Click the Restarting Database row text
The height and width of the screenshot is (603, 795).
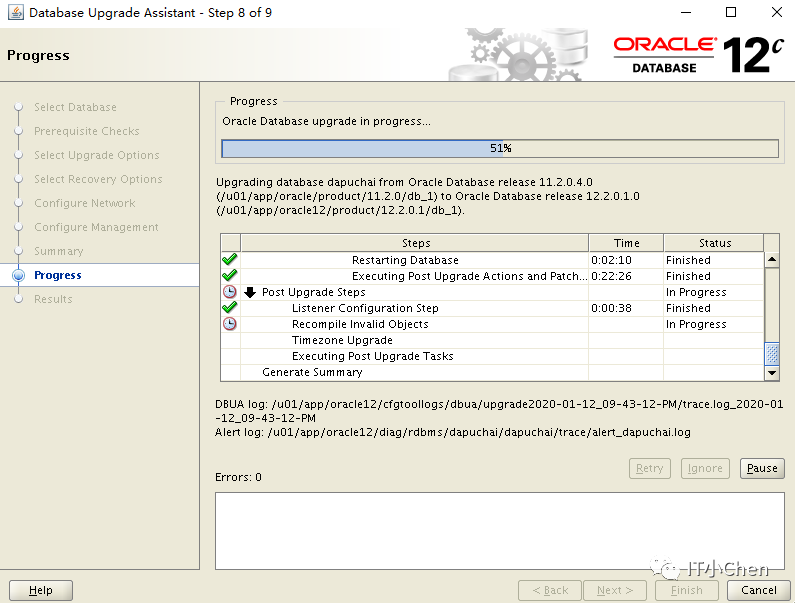(x=405, y=260)
